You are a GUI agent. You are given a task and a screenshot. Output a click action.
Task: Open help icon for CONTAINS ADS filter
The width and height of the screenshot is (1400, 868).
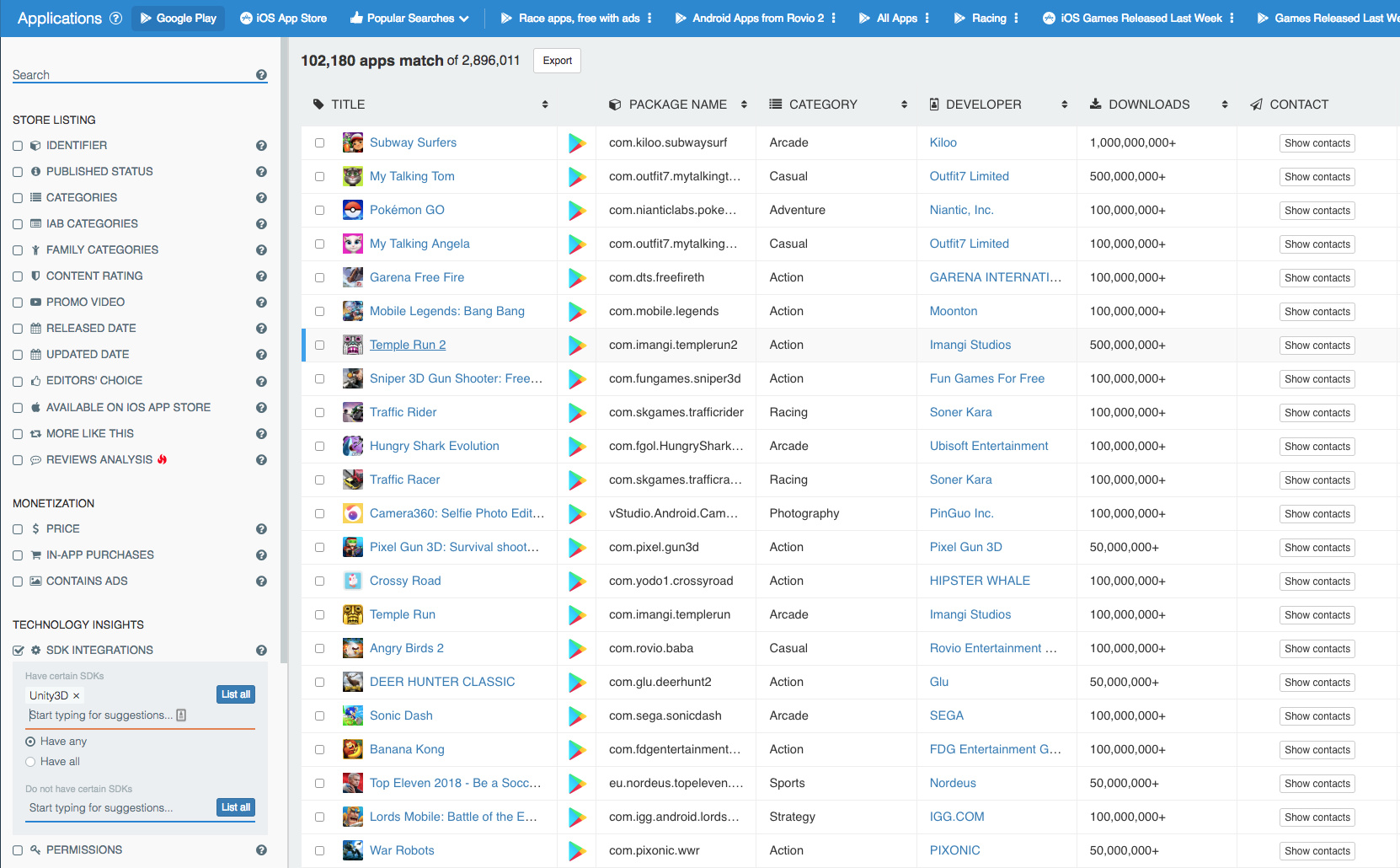[x=261, y=581]
